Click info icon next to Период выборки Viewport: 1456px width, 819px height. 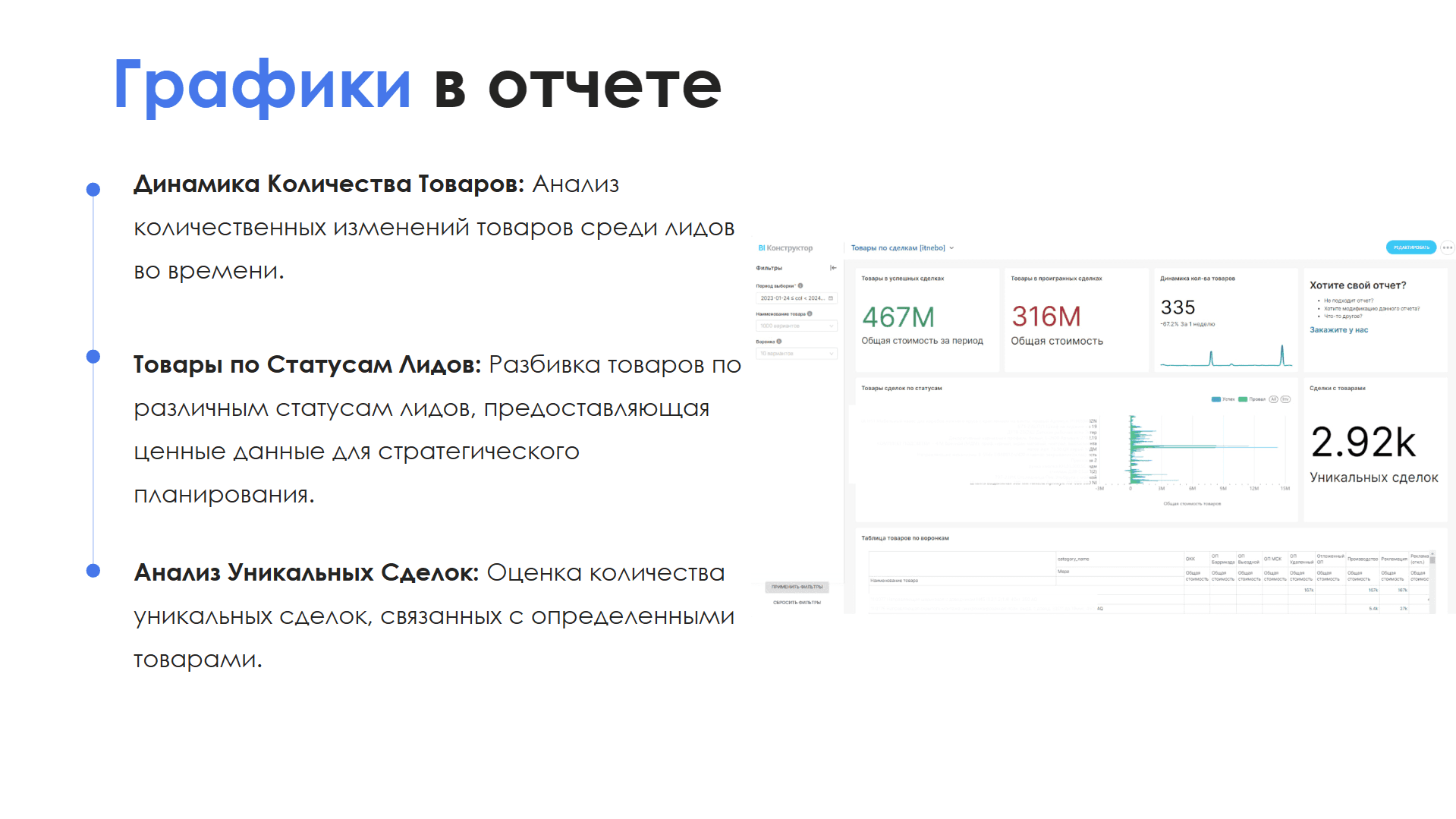tap(800, 286)
